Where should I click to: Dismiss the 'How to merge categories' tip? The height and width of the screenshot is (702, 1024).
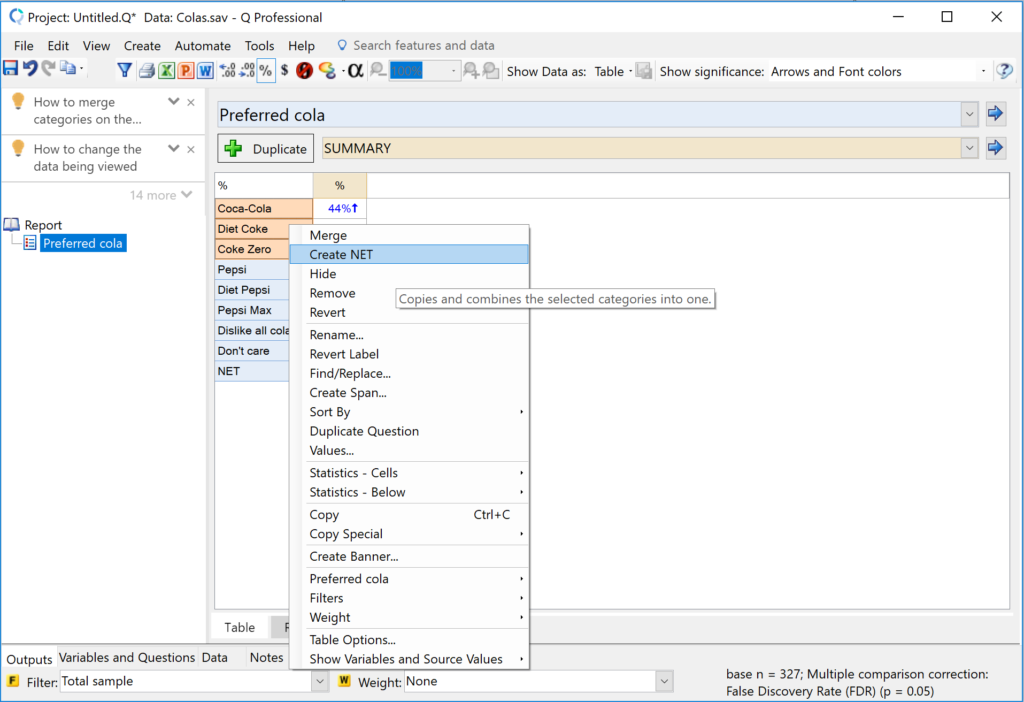coord(191,102)
